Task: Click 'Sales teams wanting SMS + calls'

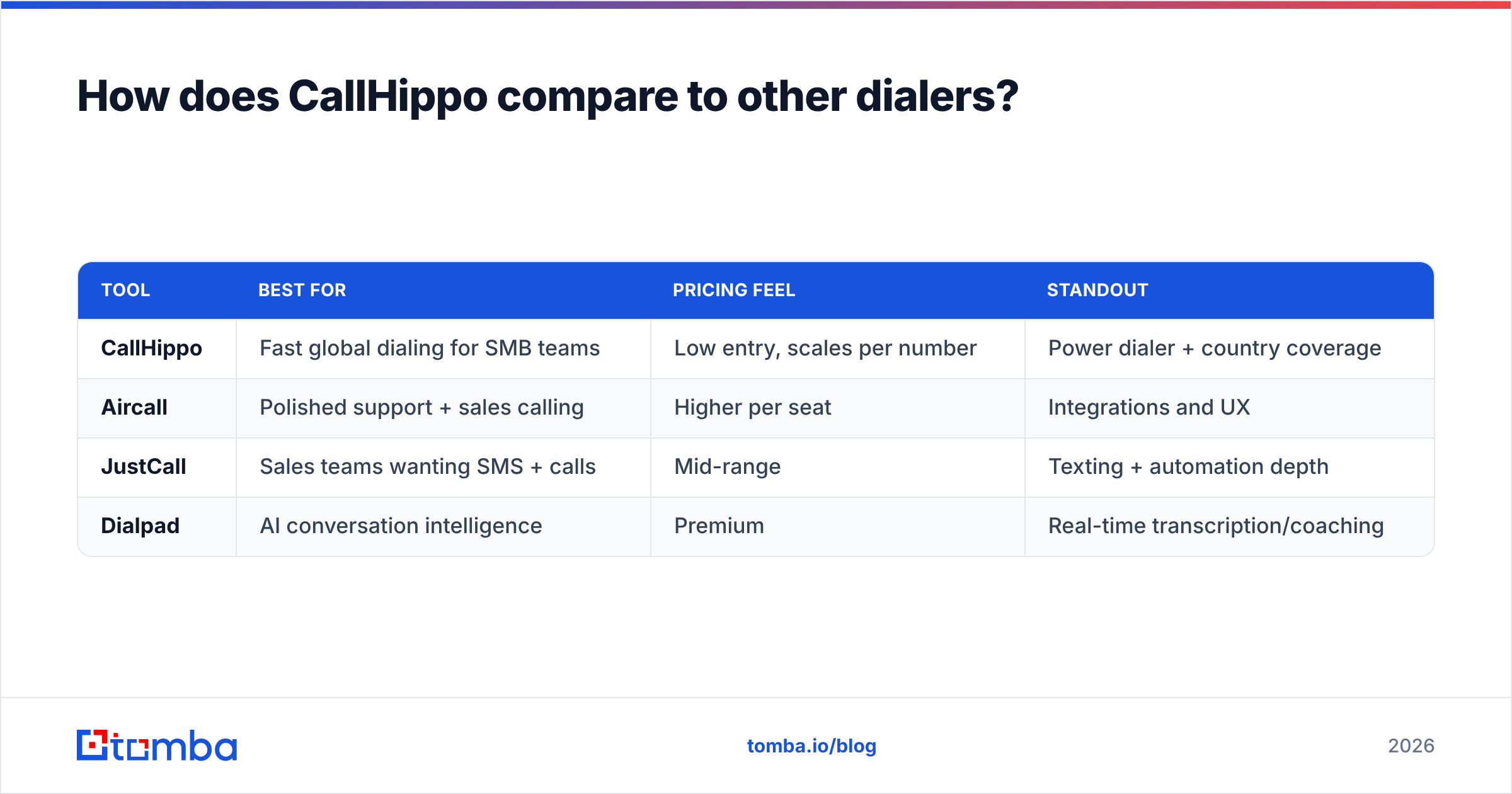Action: [428, 467]
